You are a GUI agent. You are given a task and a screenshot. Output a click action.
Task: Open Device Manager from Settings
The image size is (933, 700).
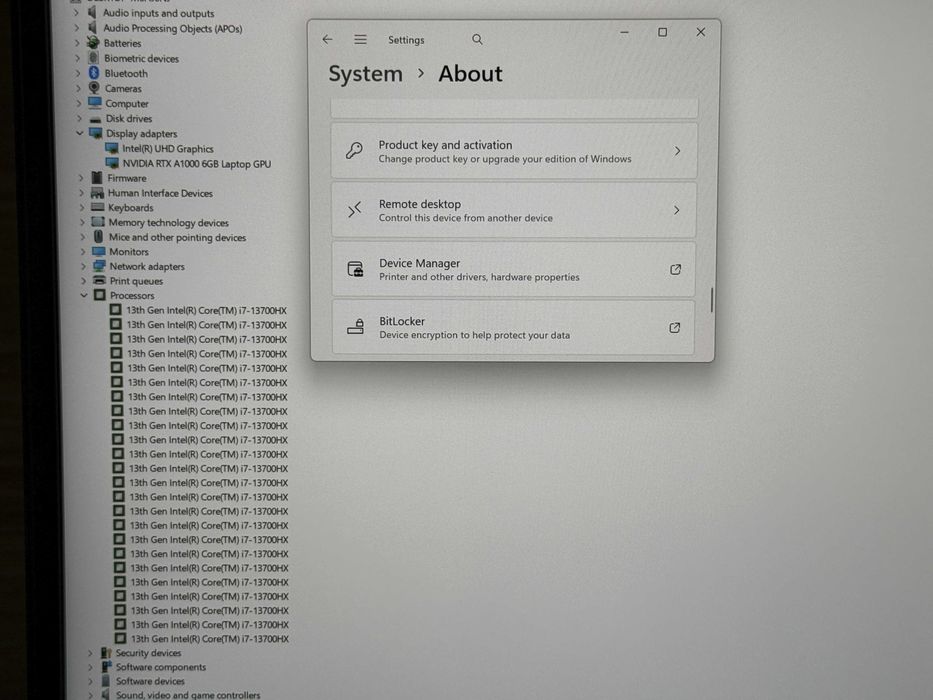tap(514, 269)
